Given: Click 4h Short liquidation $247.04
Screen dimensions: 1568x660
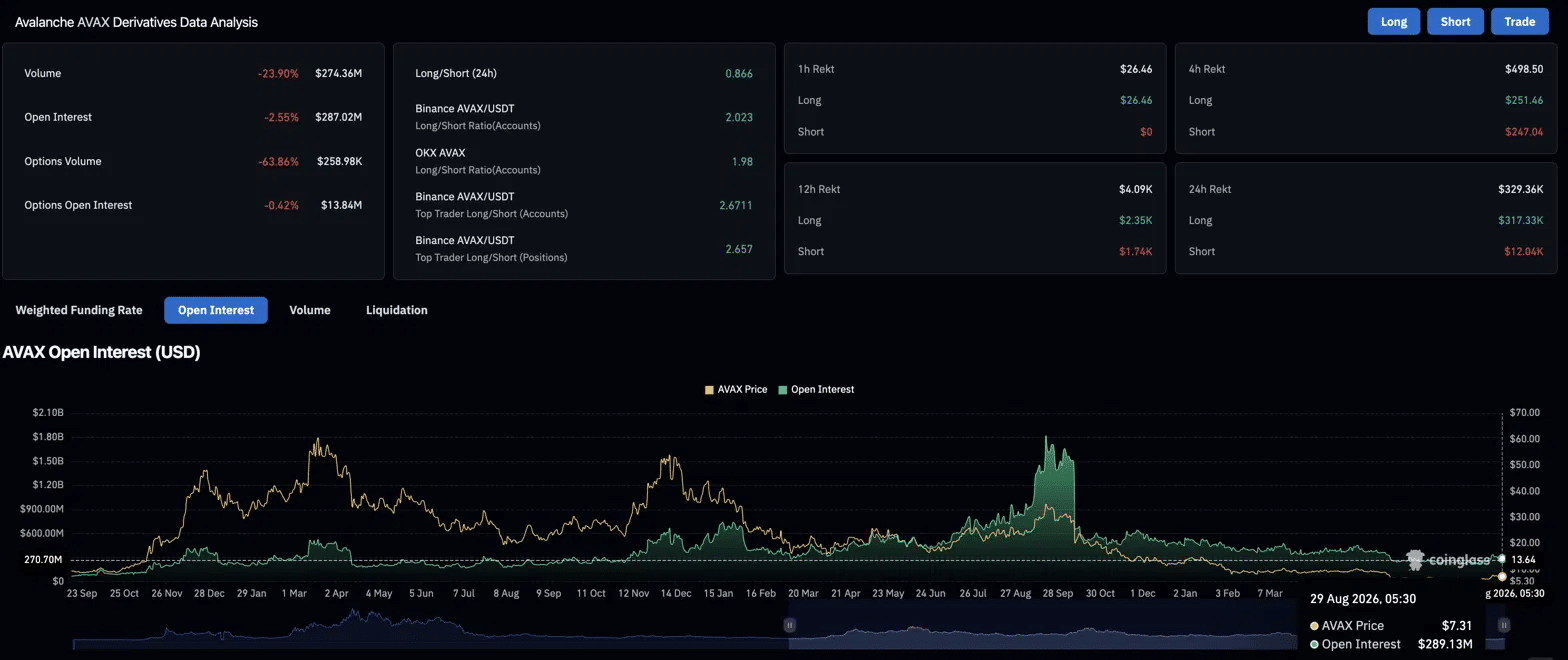Looking at the screenshot, I should (1524, 131).
